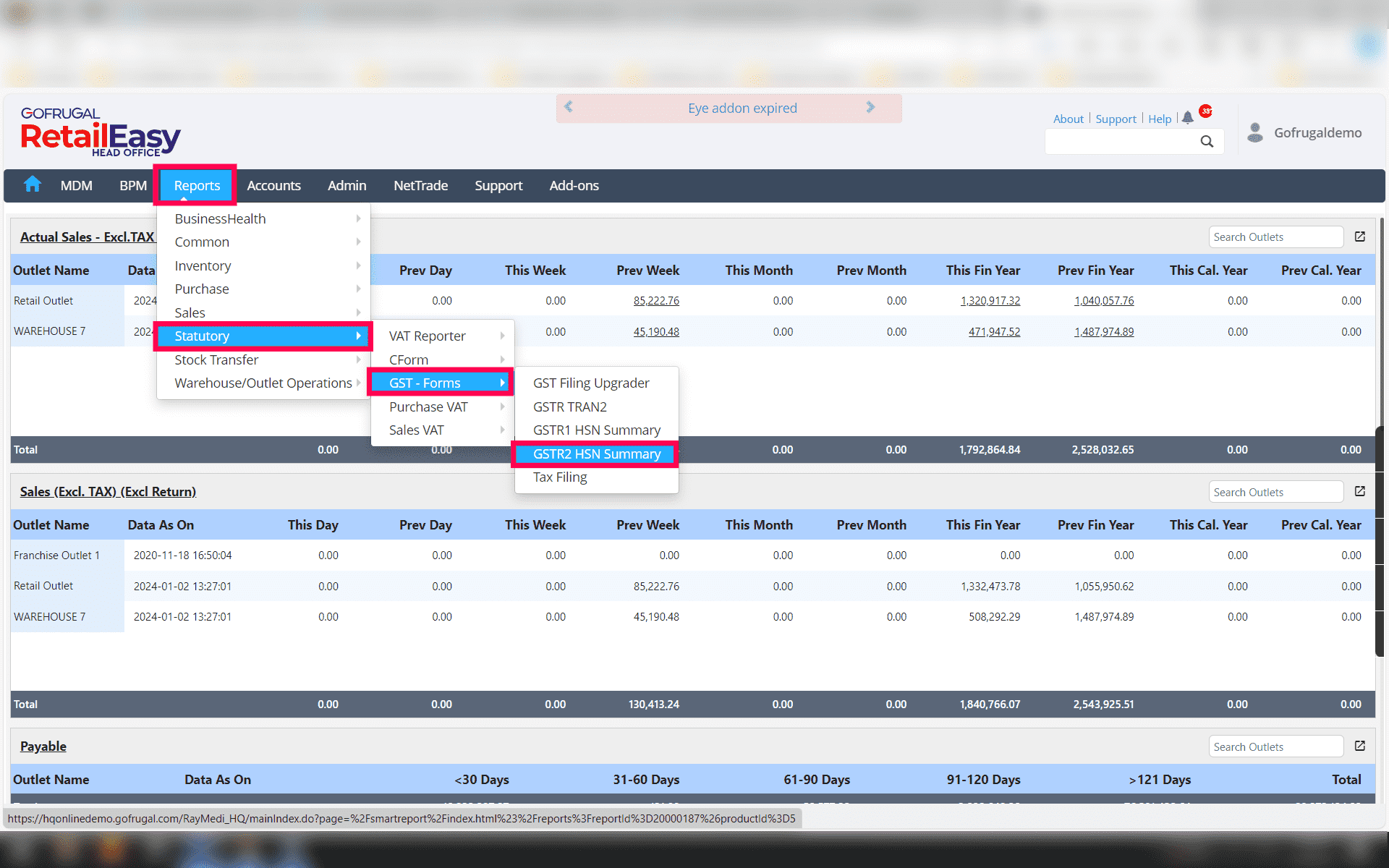Screen dimensions: 1389x868
Task: Open Retail Outlet Prev Week value 85,222.76
Action: (x=655, y=301)
